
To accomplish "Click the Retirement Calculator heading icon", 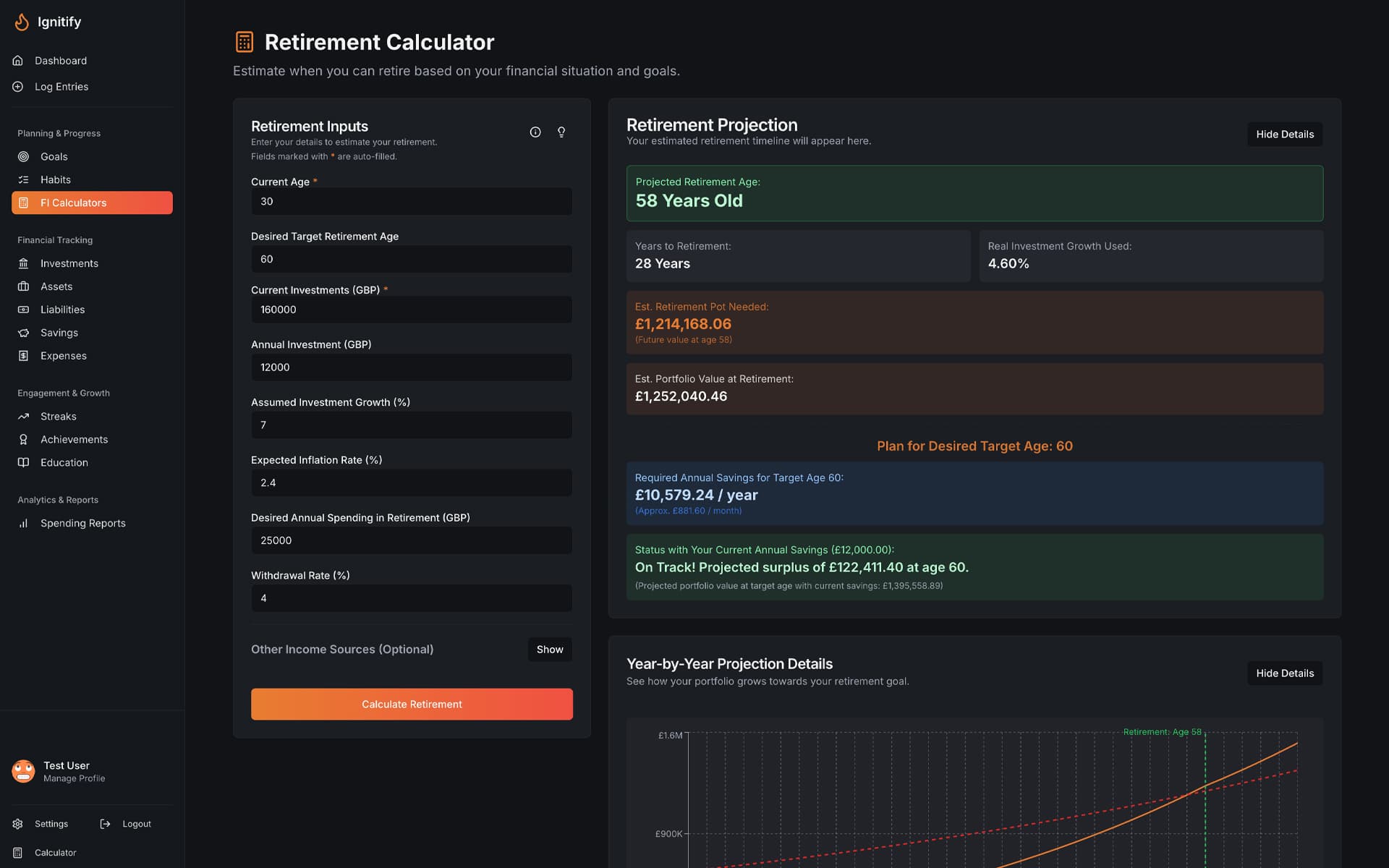I will click(x=245, y=42).
